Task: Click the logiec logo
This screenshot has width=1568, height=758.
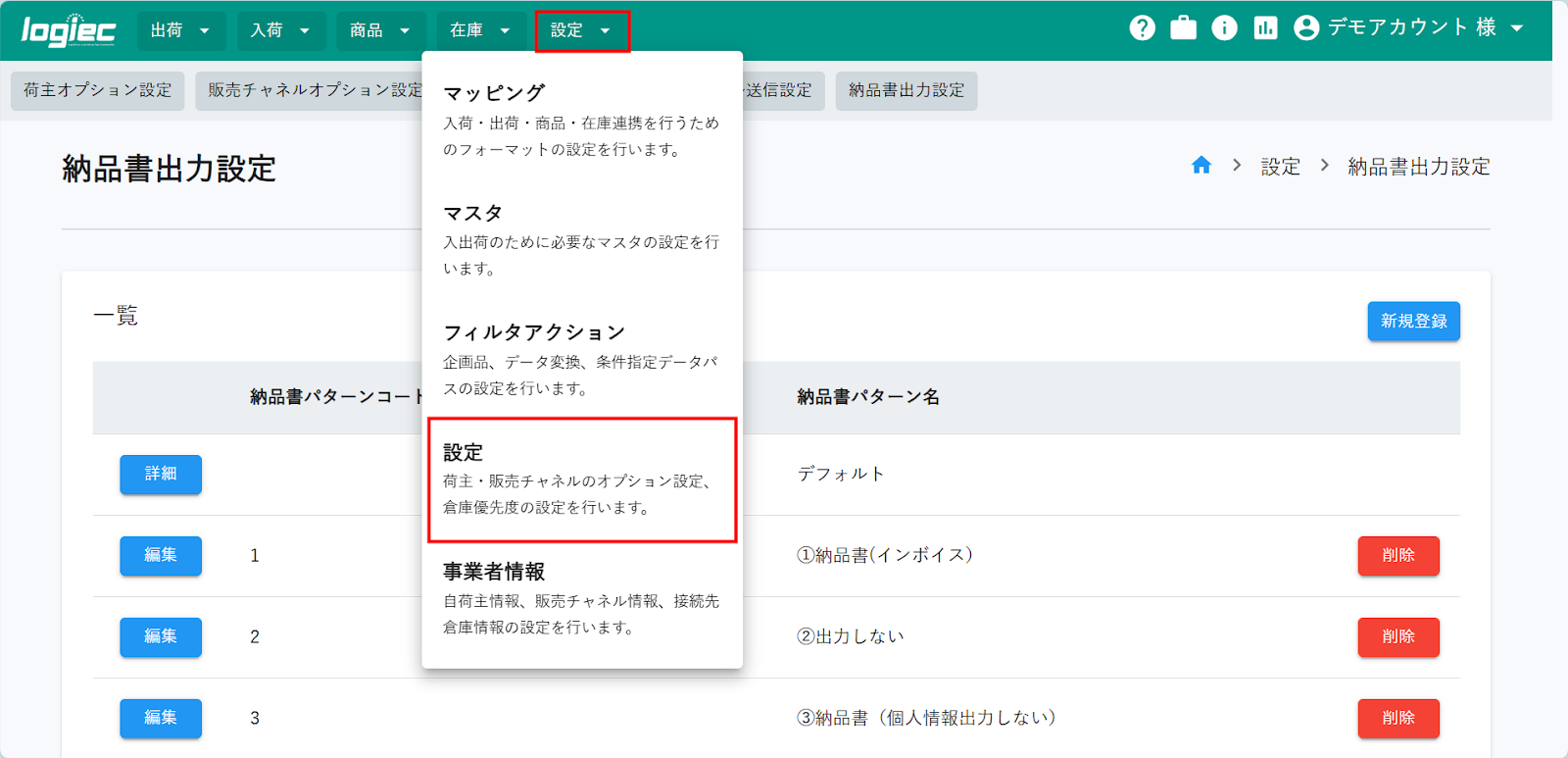Action: click(69, 31)
